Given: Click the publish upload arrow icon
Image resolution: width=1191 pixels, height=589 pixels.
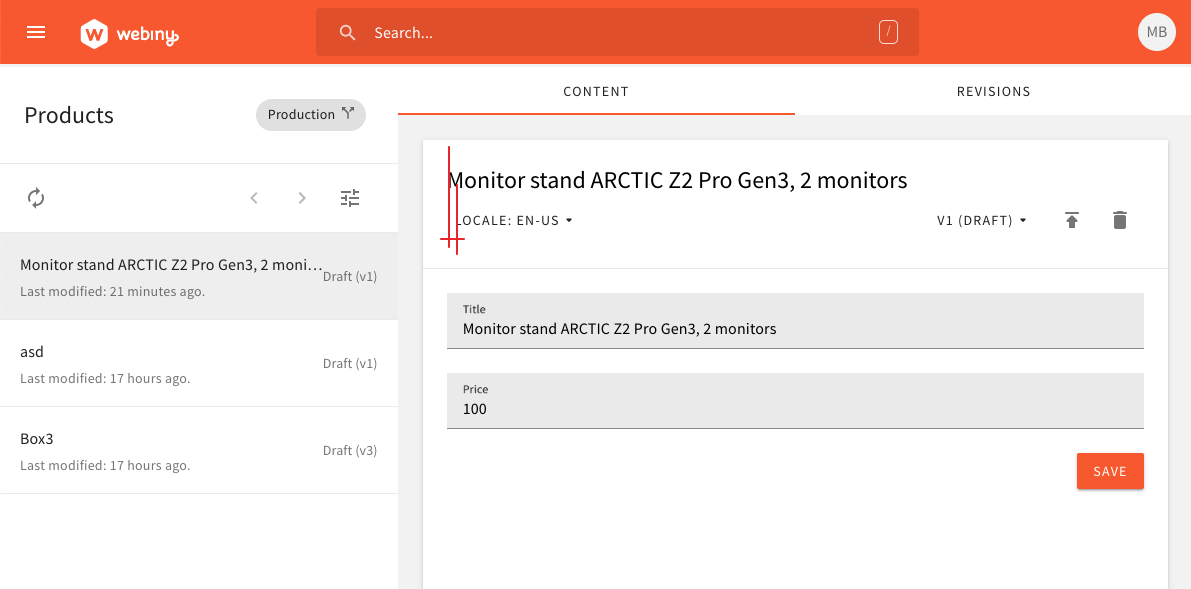Looking at the screenshot, I should (1071, 220).
